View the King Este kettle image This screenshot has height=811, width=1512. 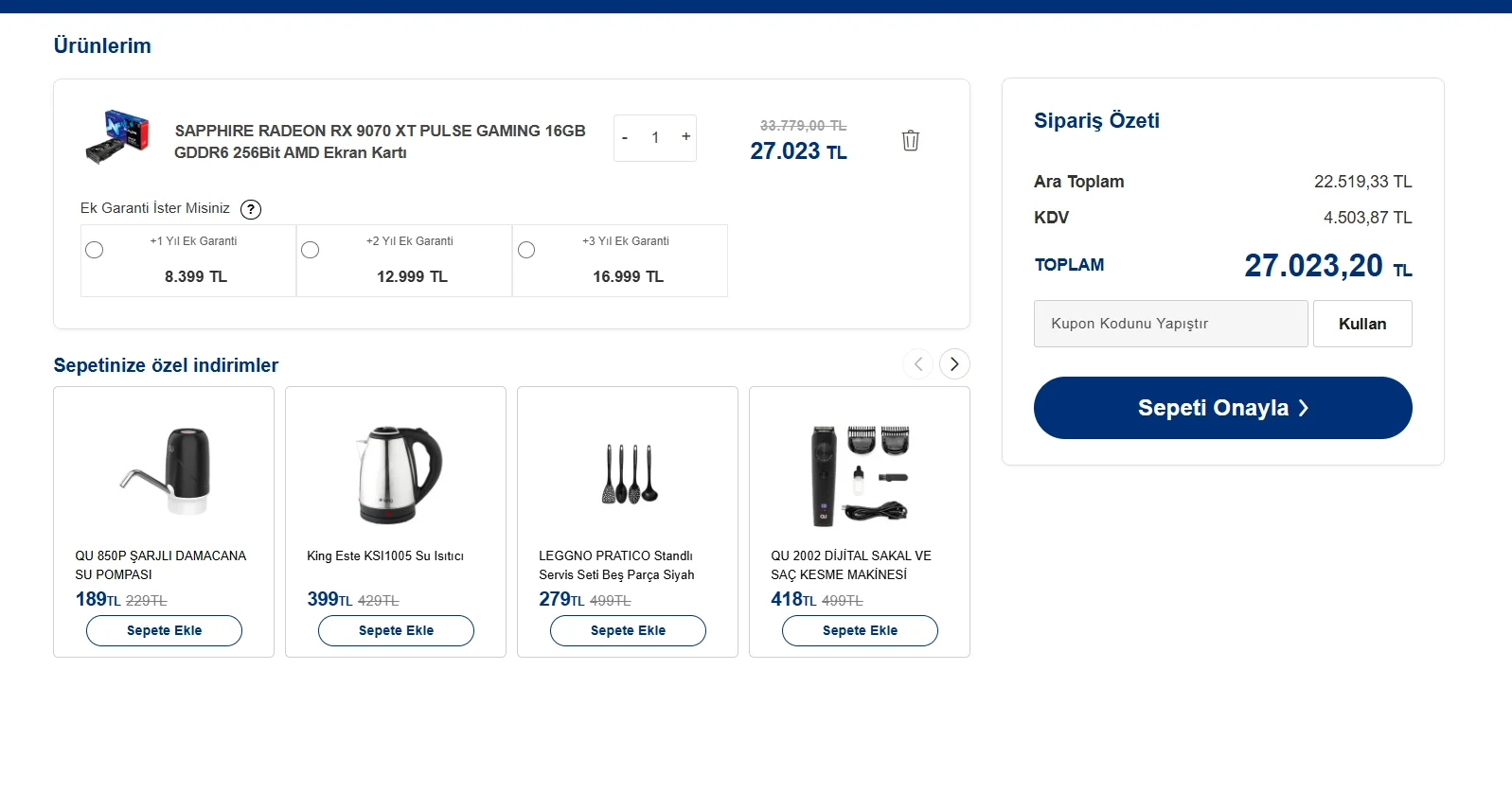[x=396, y=473]
